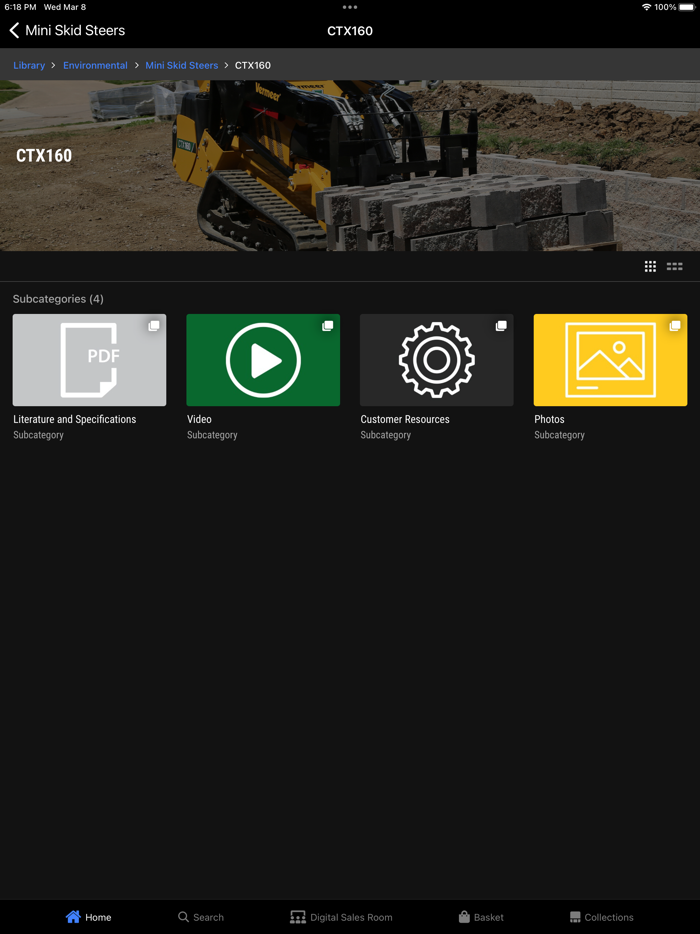Viewport: 700px width, 934px height.
Task: Tap the CTX160 hero banner image
Action: (x=350, y=166)
